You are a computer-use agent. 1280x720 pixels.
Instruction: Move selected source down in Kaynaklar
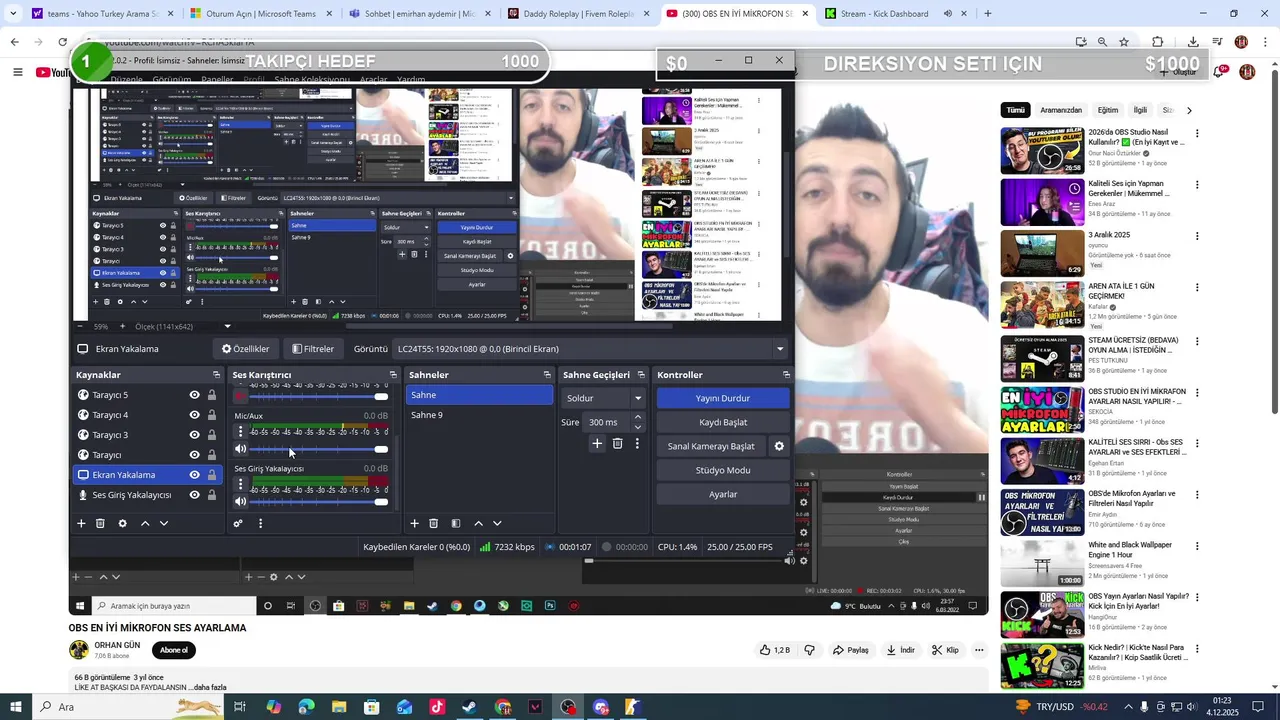164,523
